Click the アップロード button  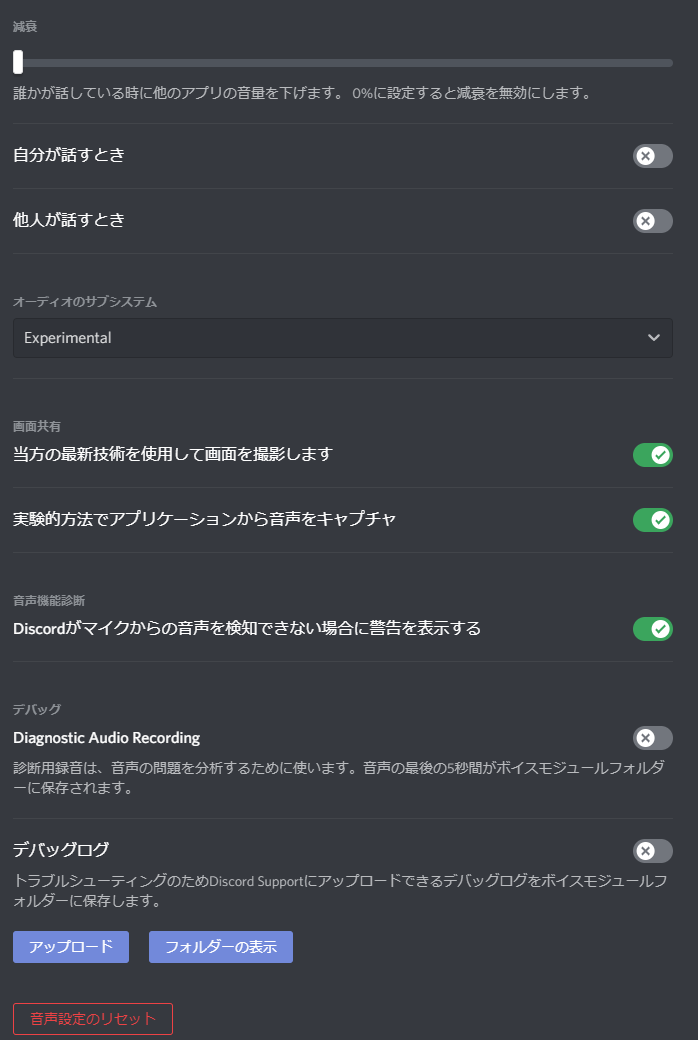tap(70, 946)
